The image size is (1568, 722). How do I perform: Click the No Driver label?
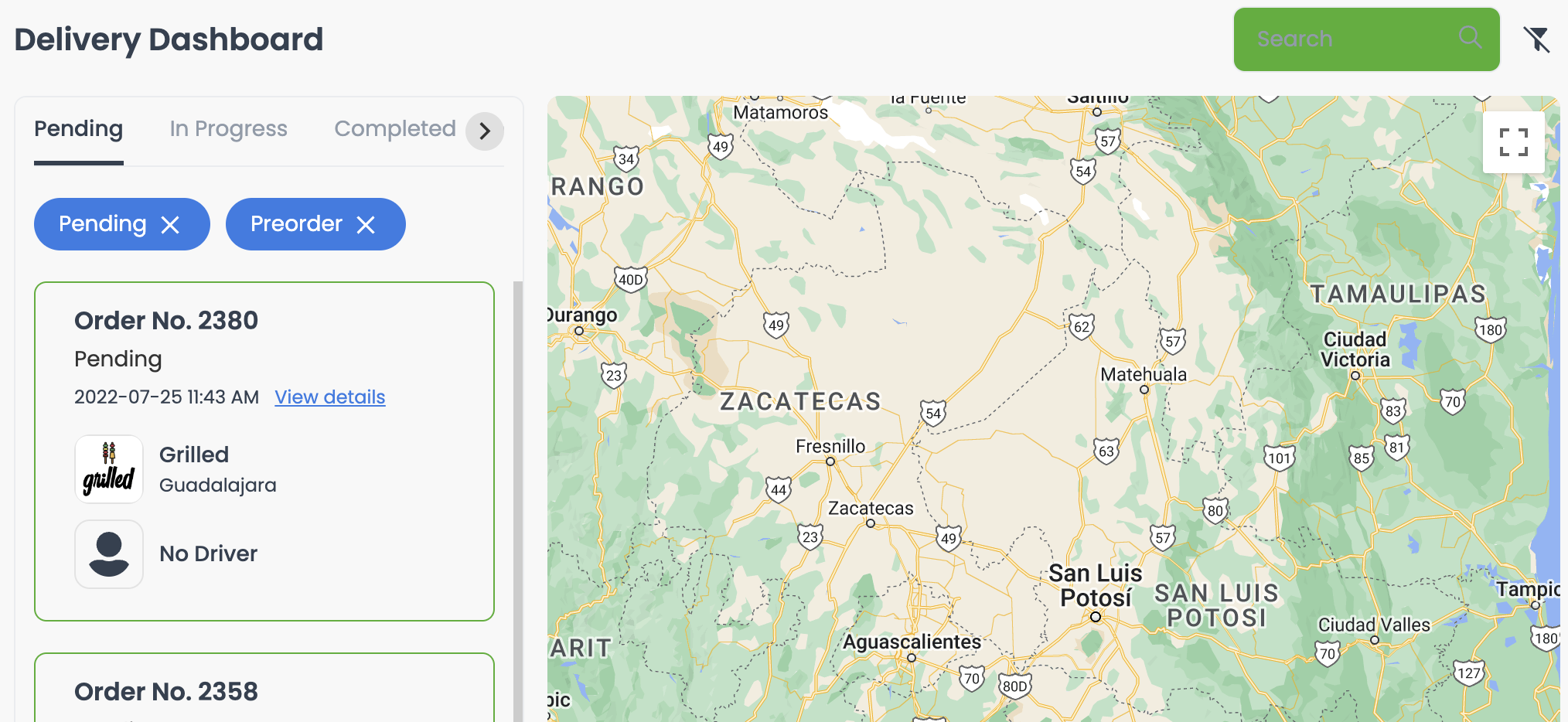click(209, 554)
